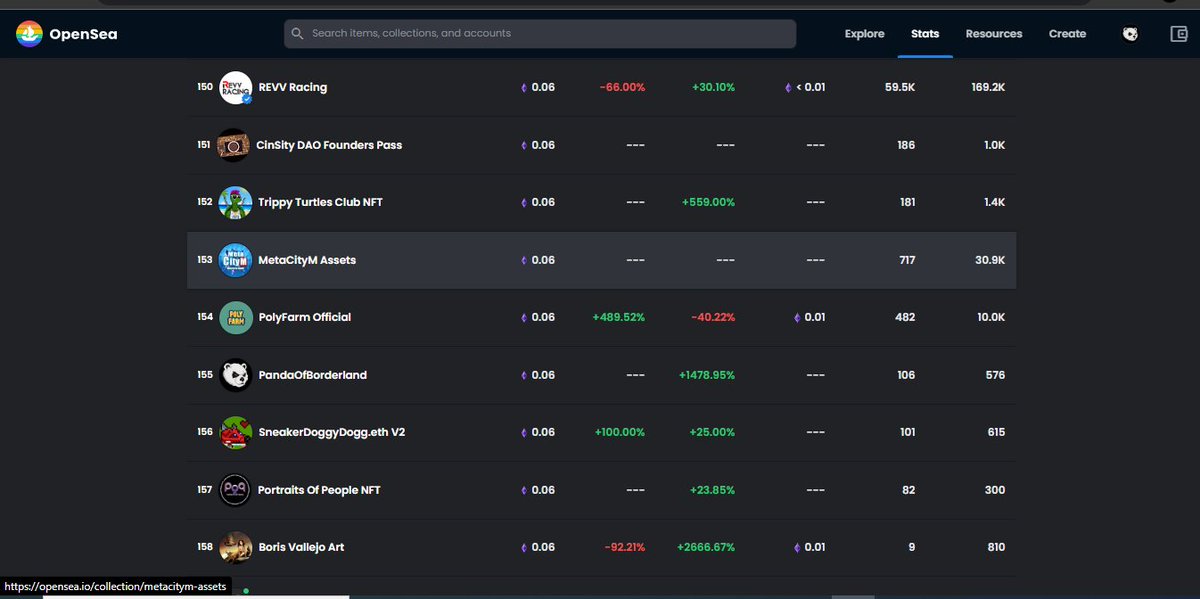
Task: Click the ETH icon in the PolyFarm floor price
Action: [x=798, y=318]
